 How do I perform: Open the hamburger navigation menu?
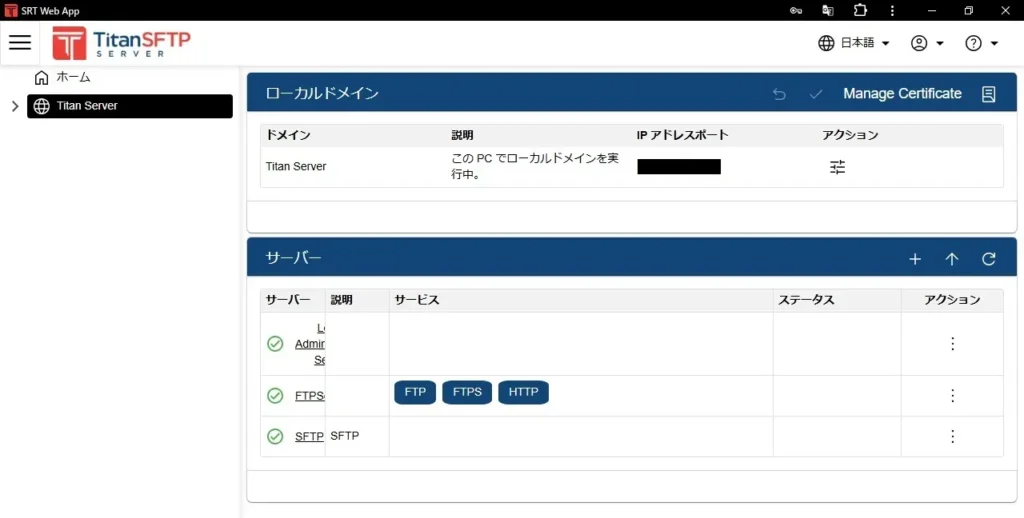click(20, 43)
